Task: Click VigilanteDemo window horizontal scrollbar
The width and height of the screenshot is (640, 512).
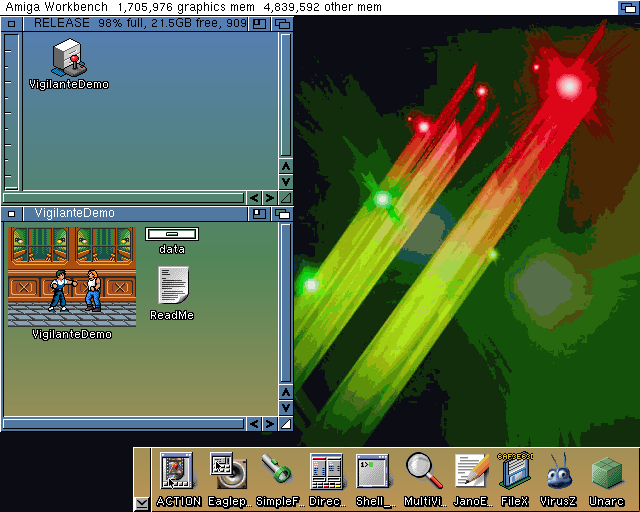Action: tap(124, 424)
